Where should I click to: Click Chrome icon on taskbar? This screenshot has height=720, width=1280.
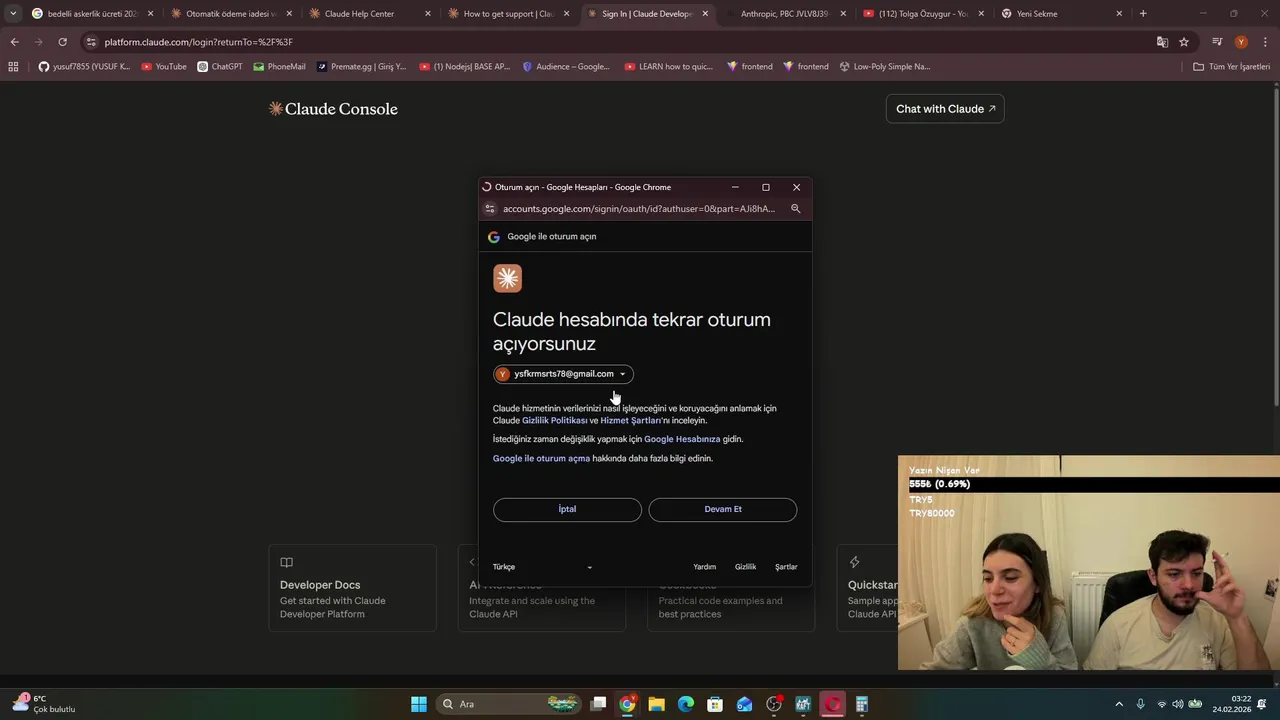tap(627, 704)
